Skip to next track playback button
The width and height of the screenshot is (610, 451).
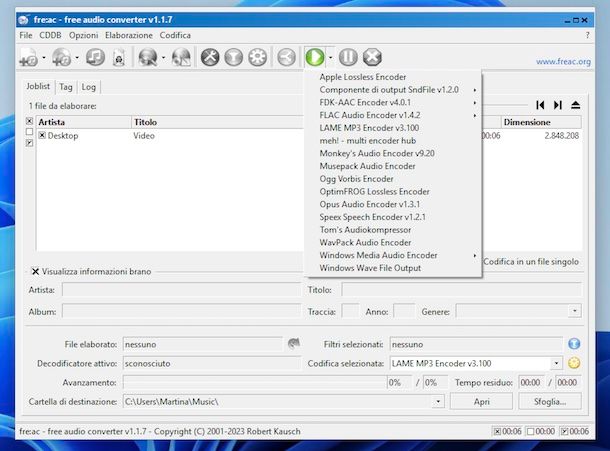(x=558, y=105)
